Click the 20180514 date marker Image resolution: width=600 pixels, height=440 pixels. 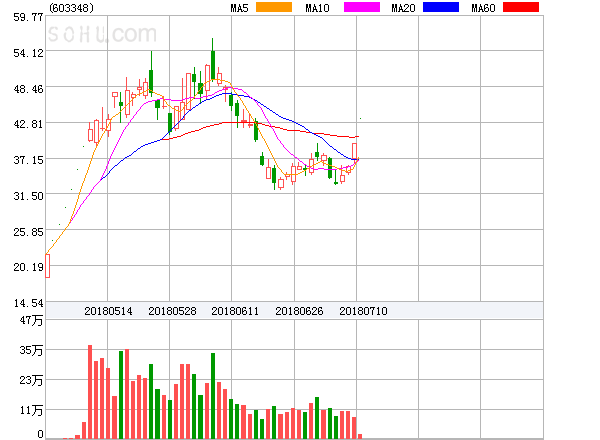pos(108,312)
